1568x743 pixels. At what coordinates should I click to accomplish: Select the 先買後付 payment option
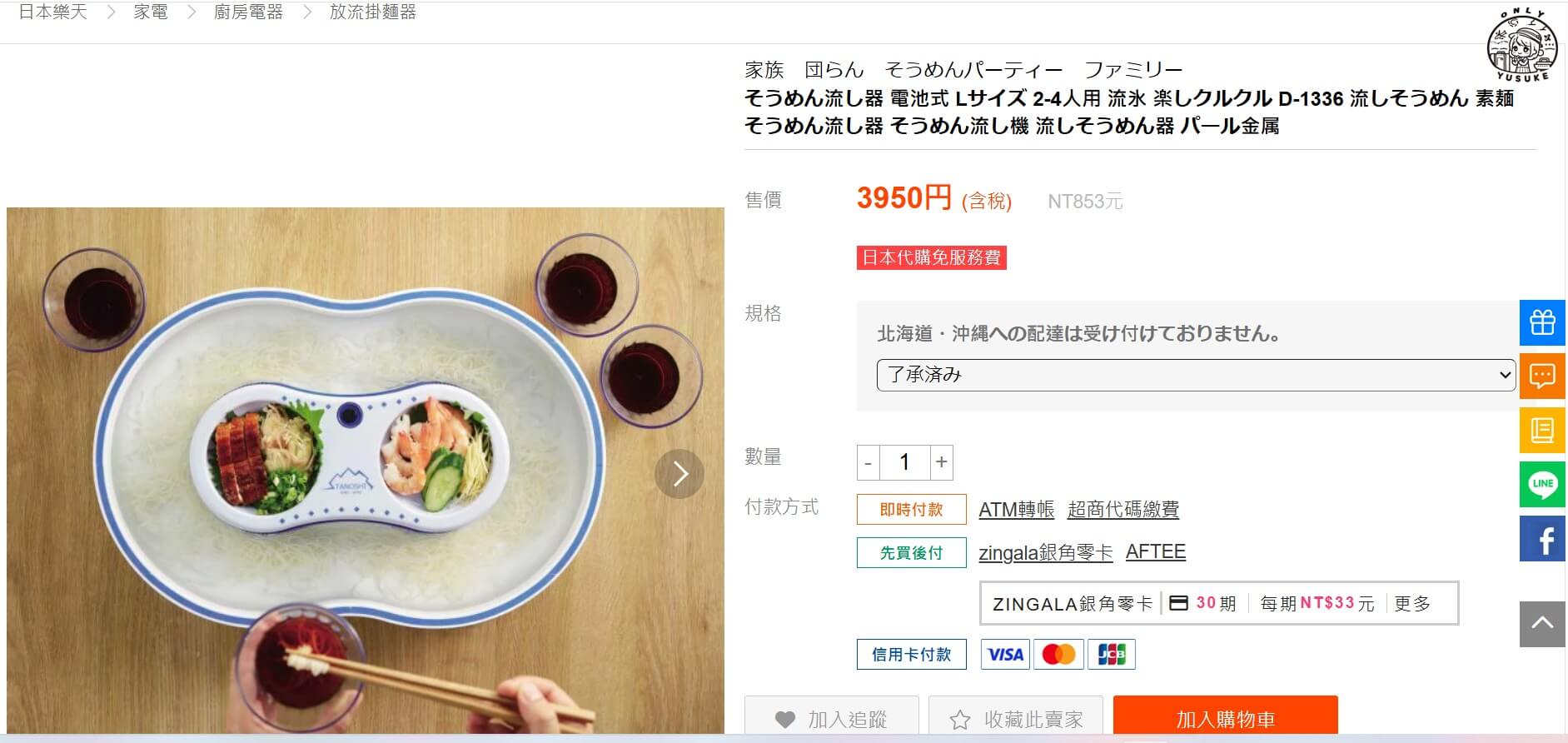911,551
